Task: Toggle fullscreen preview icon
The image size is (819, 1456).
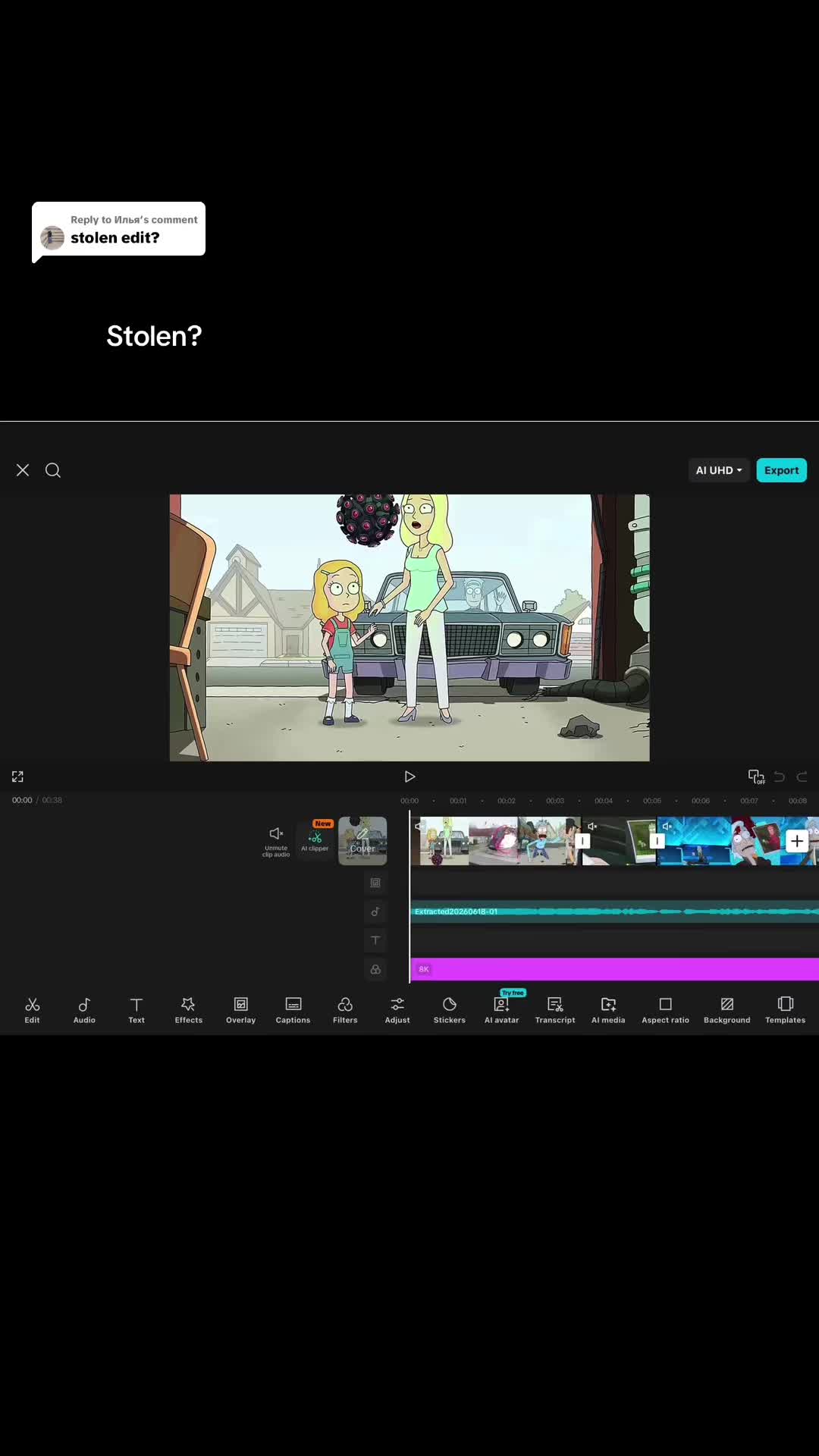Action: click(17, 777)
